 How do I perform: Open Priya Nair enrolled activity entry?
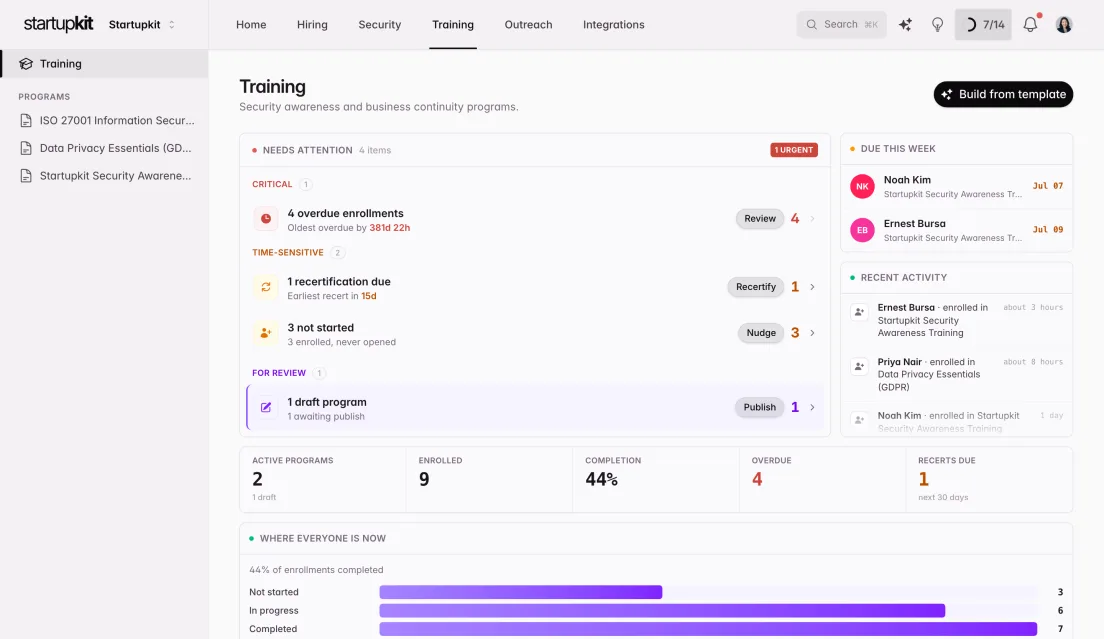(x=956, y=374)
